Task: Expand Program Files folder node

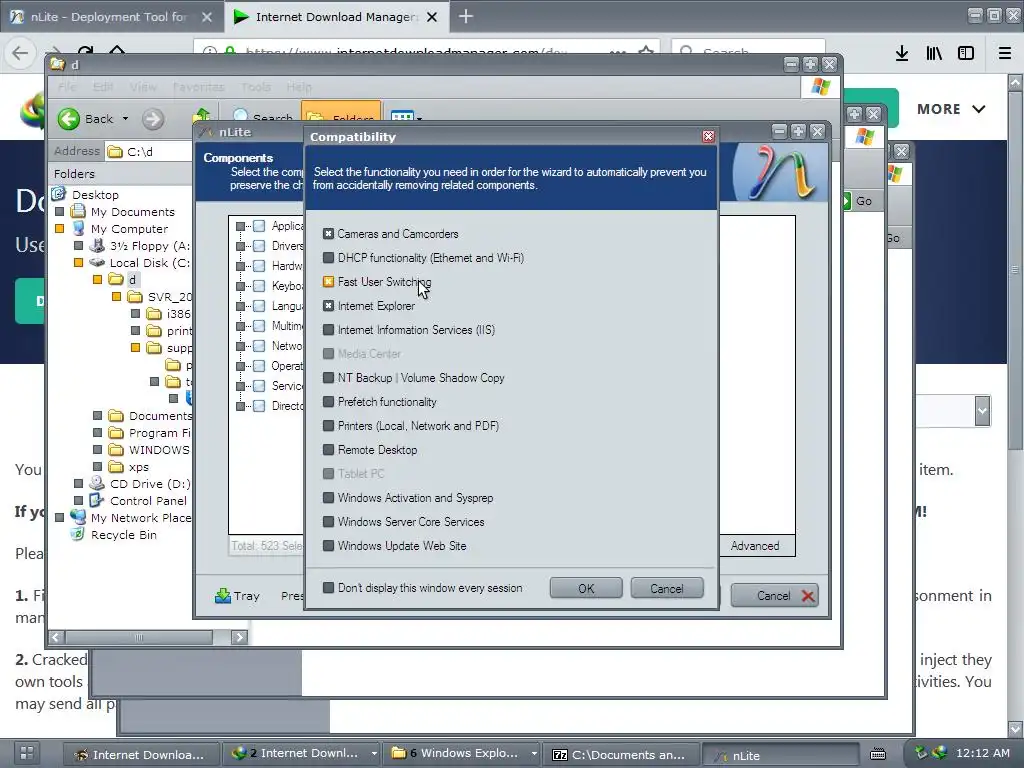Action: (97, 432)
